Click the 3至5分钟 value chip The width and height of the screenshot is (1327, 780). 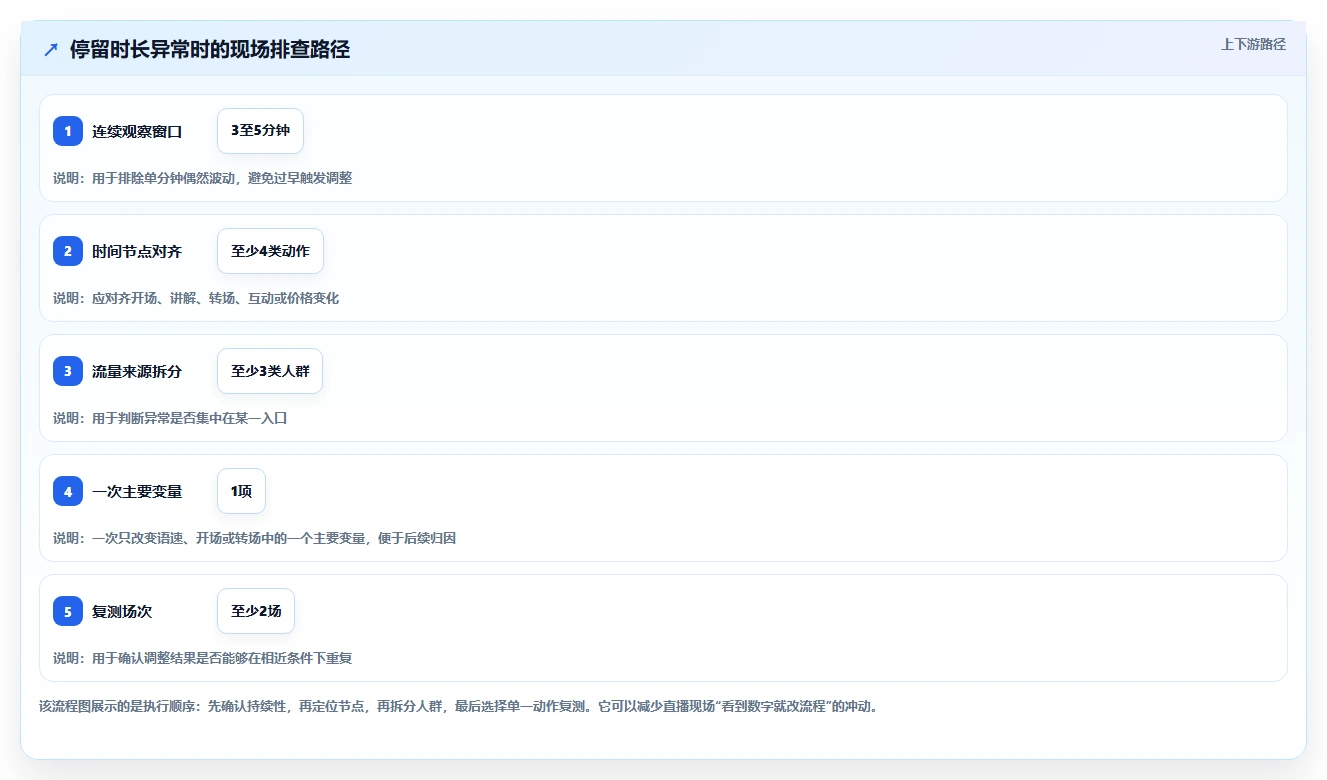point(260,131)
